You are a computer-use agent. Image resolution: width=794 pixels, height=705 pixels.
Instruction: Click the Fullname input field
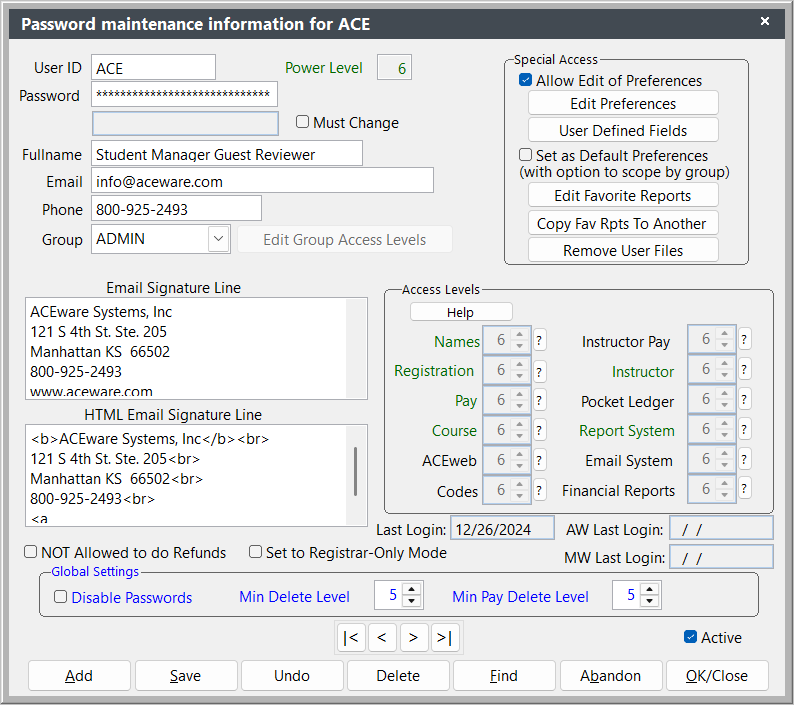click(x=227, y=153)
